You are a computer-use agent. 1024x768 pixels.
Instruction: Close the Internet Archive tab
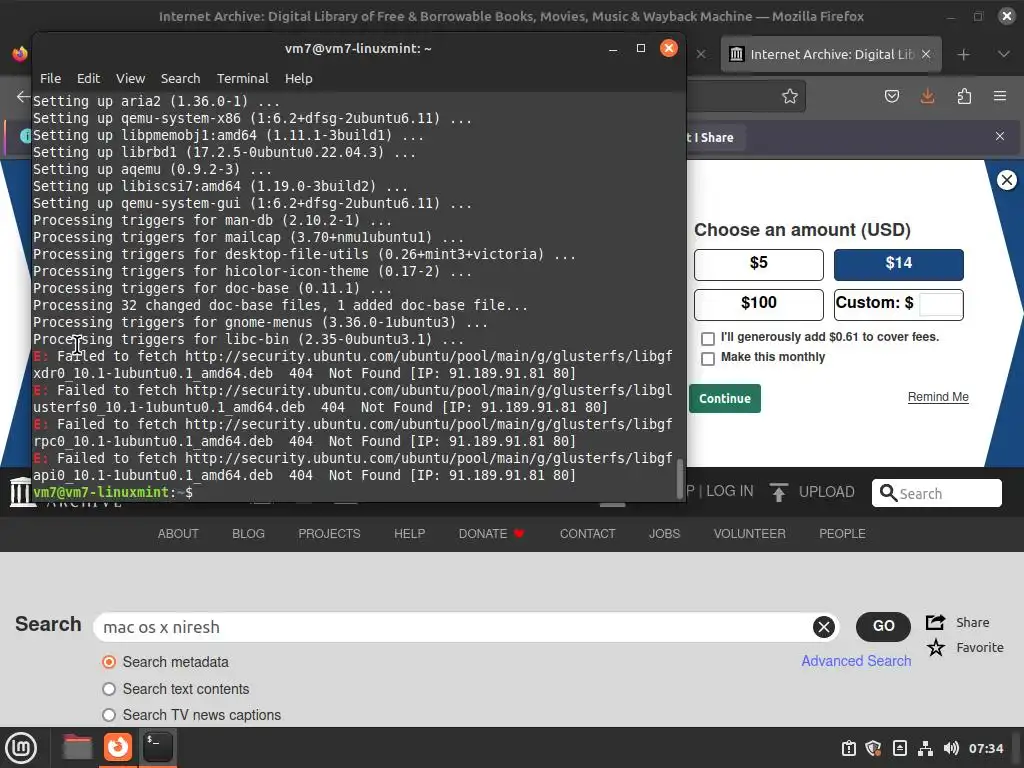[926, 54]
